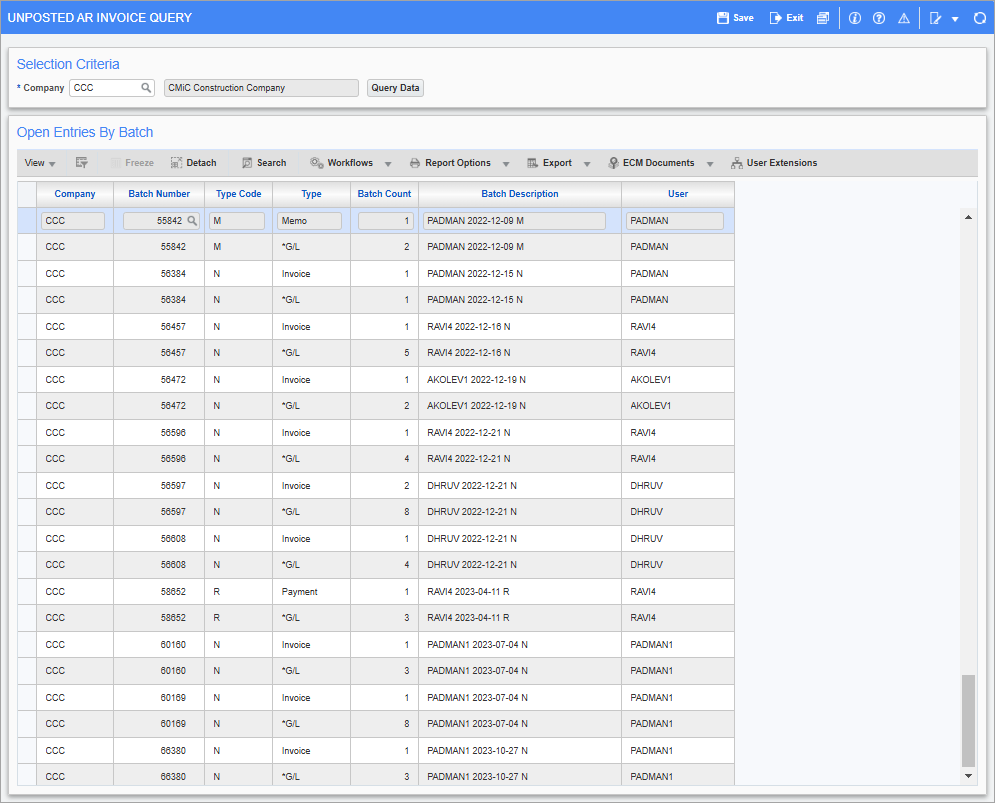This screenshot has width=995, height=803.
Task: Expand the Report Options dropdown
Action: coord(506,162)
